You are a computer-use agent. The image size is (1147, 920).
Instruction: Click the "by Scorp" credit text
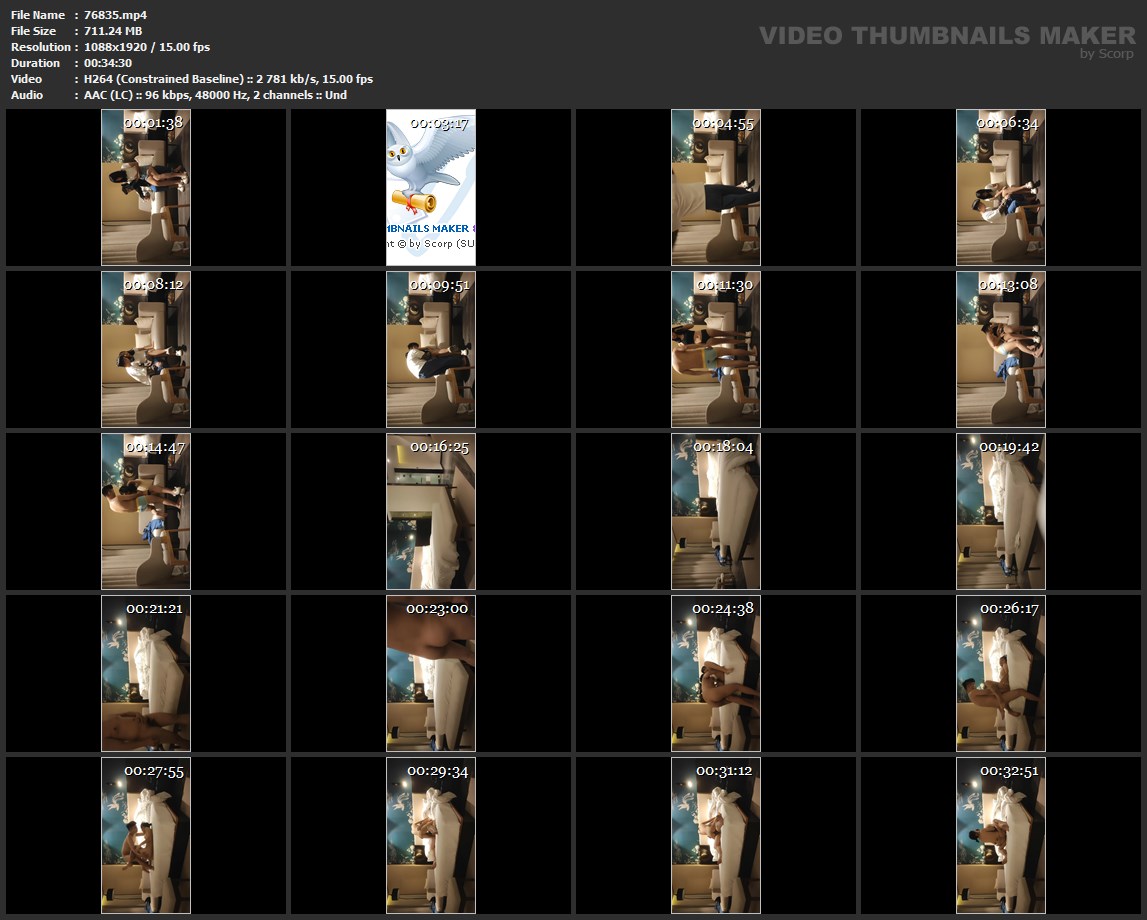pos(1106,54)
